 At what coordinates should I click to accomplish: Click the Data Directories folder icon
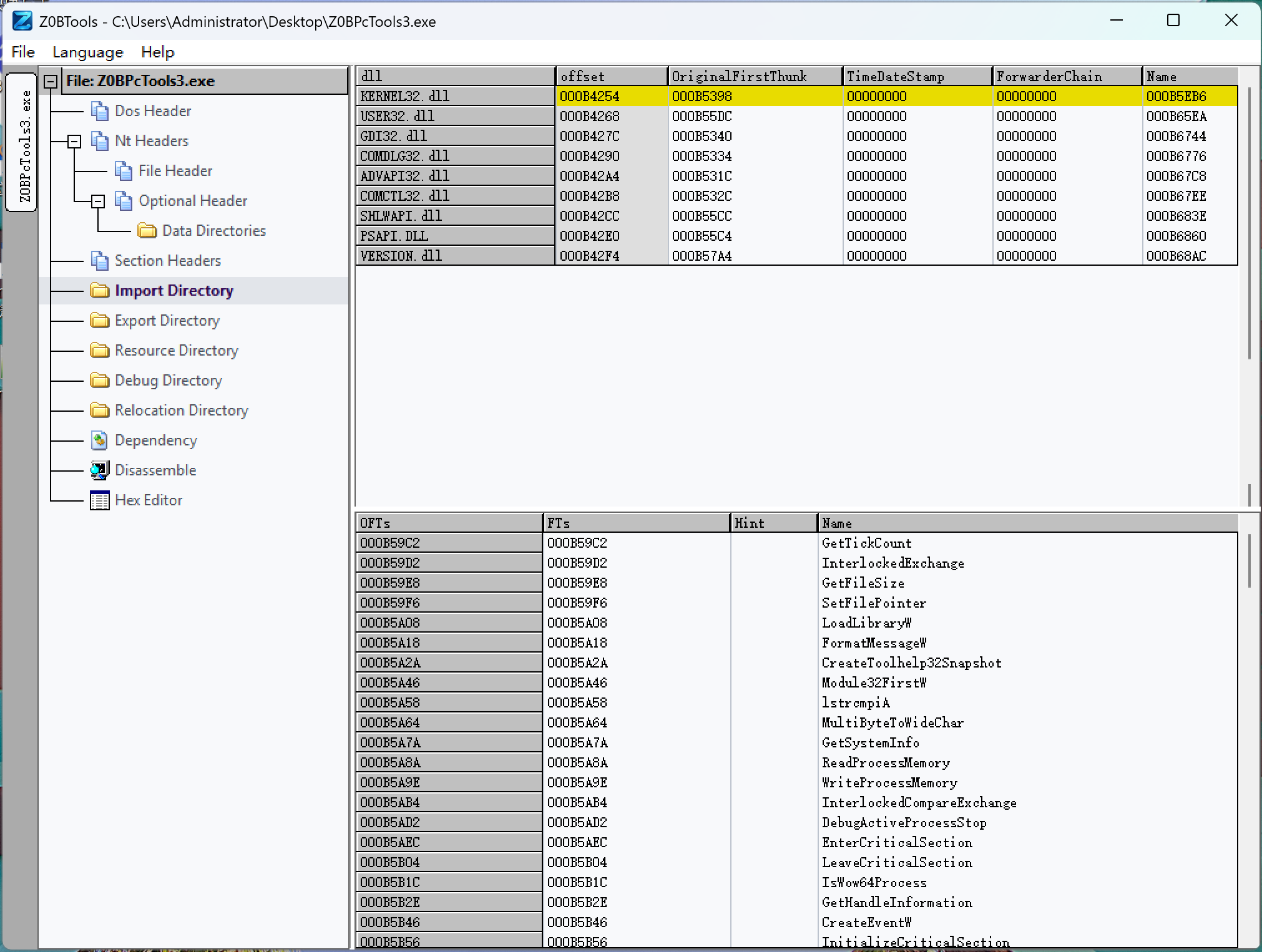[147, 231]
